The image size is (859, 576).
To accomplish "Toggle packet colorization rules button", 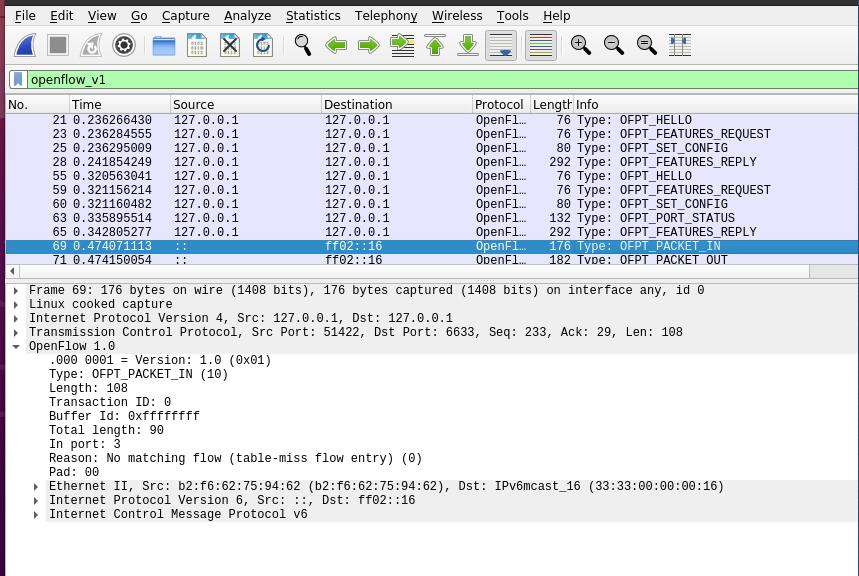I will click(x=541, y=45).
